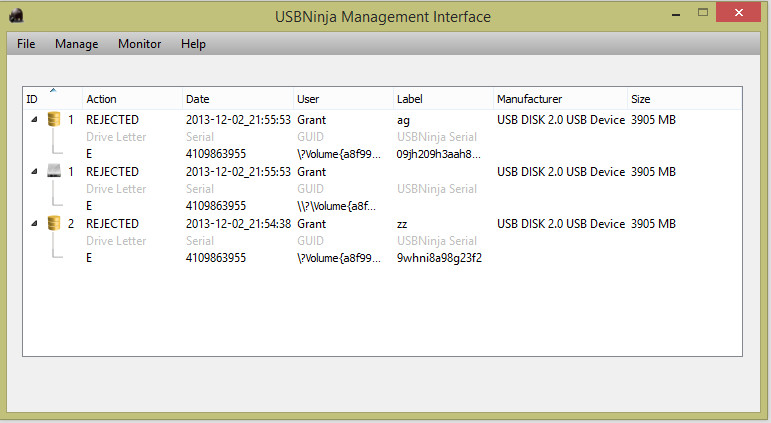
Task: Minimize the USBNinja window
Action: [676, 14]
